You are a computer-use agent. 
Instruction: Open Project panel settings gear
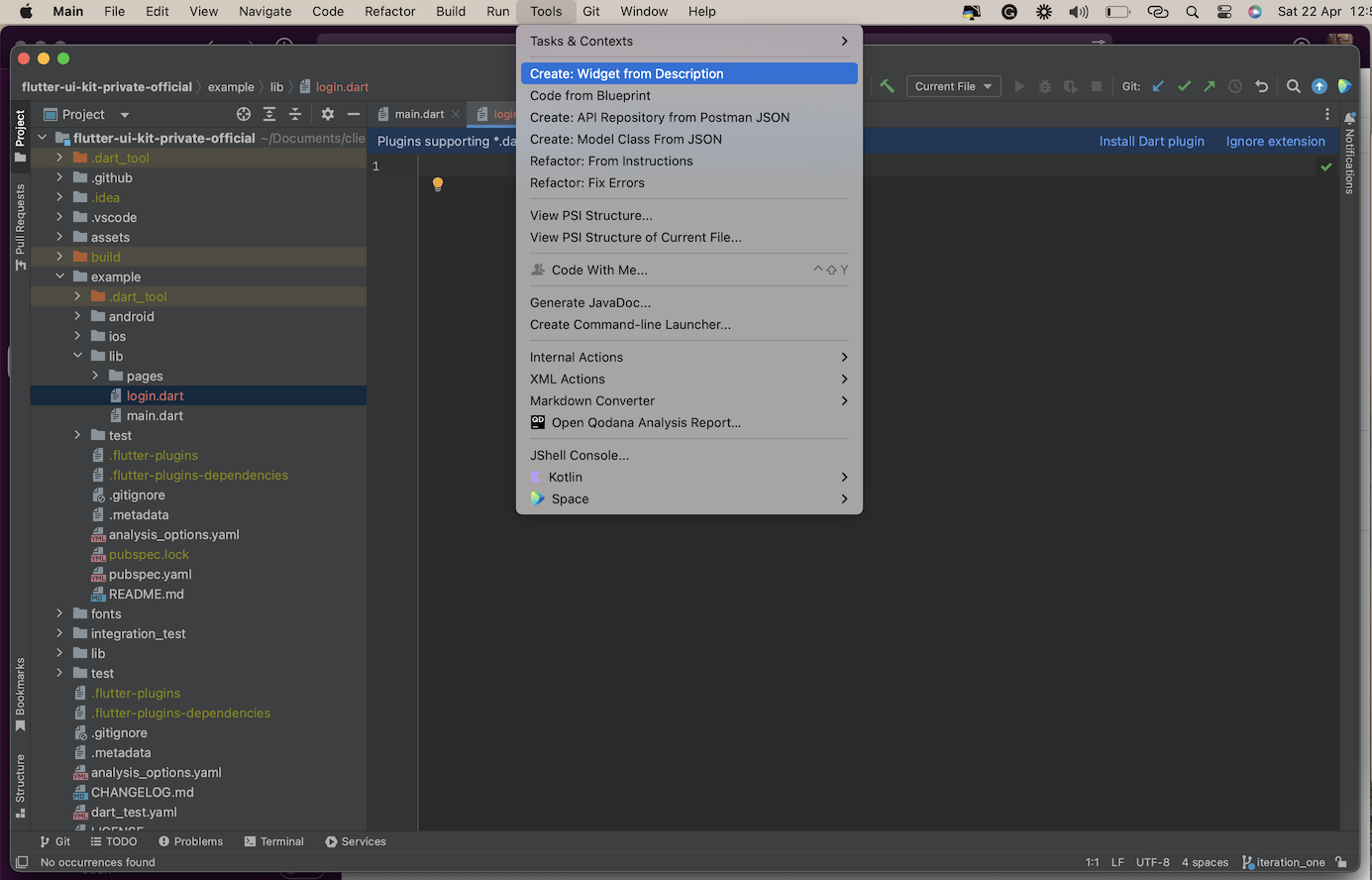click(x=328, y=114)
